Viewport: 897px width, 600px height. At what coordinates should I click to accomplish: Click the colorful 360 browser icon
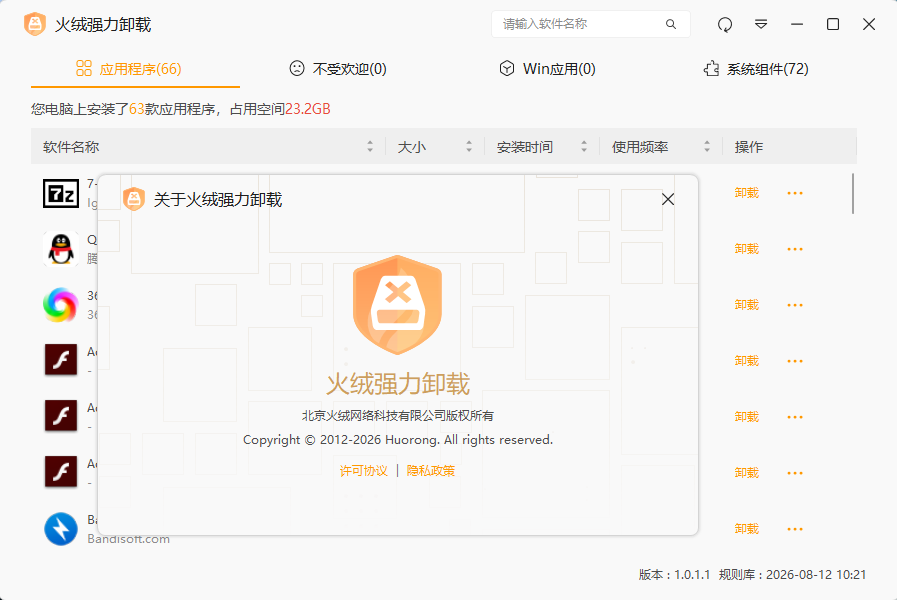pyautogui.click(x=61, y=305)
